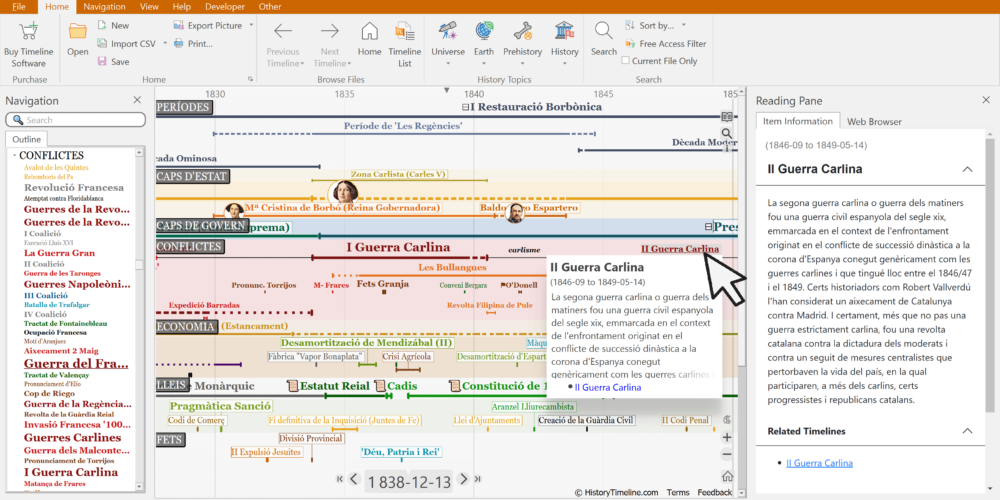Collapse the CONFLICTES outline node

point(14,156)
